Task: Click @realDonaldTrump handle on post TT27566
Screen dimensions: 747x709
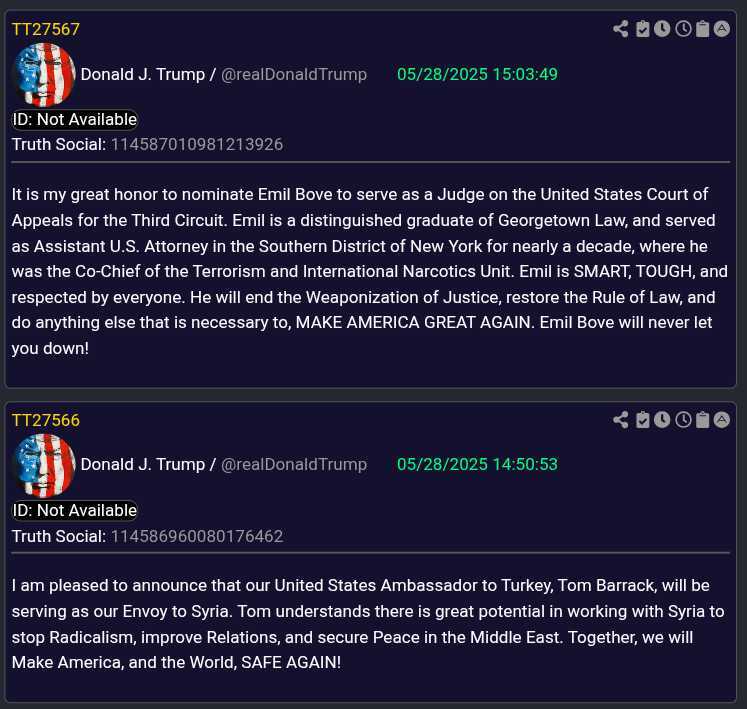Action: pos(294,465)
